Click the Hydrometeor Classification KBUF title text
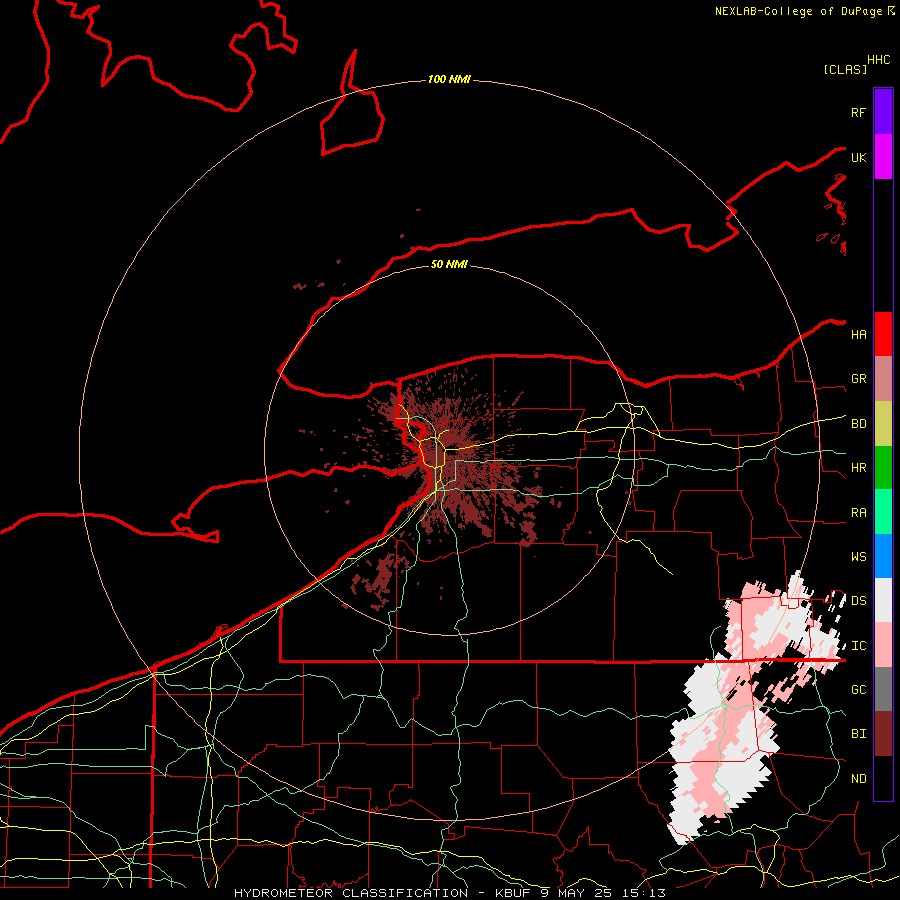The height and width of the screenshot is (900, 900). pyautogui.click(x=449, y=893)
